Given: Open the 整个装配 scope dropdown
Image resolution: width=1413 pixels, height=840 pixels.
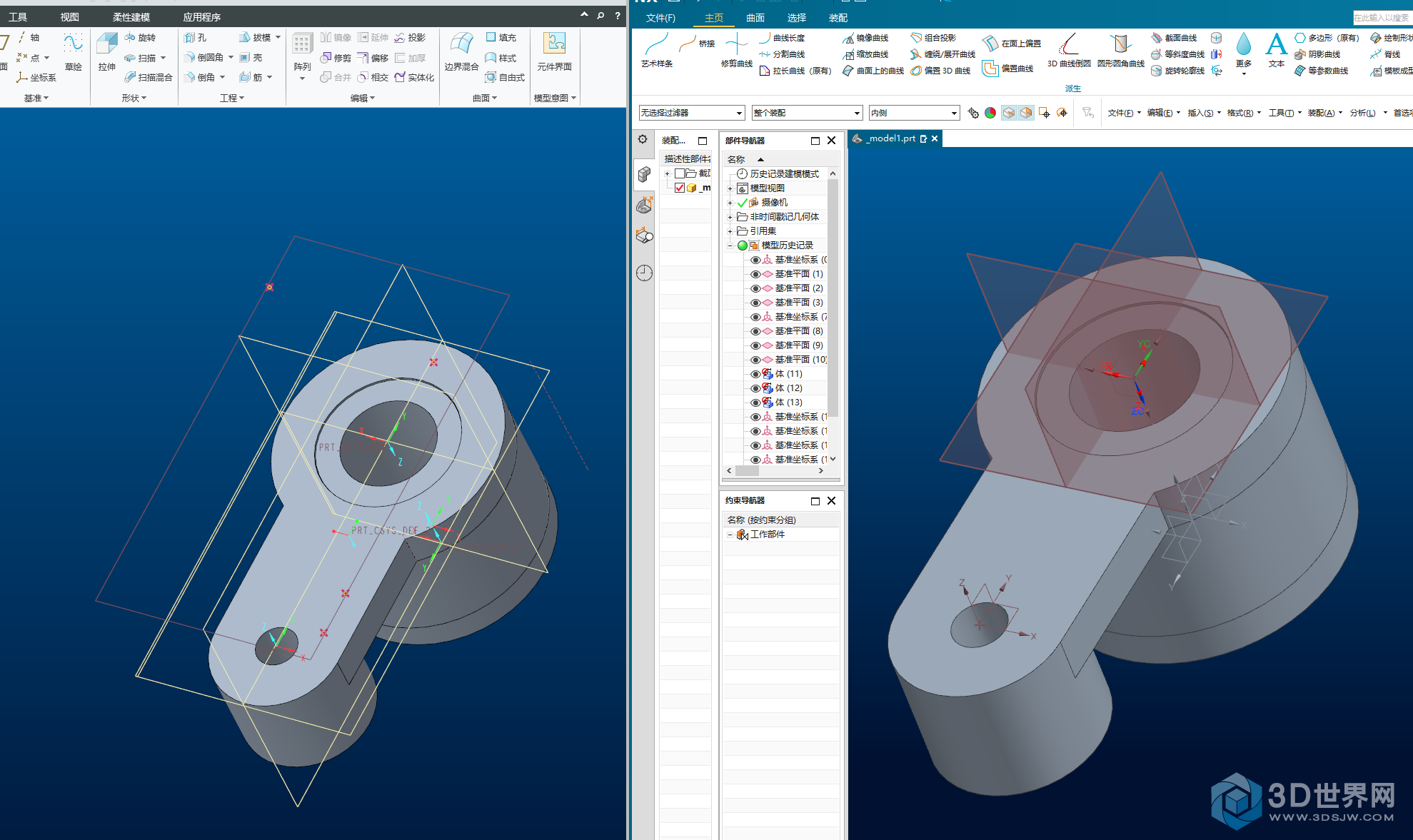Looking at the screenshot, I should point(808,113).
